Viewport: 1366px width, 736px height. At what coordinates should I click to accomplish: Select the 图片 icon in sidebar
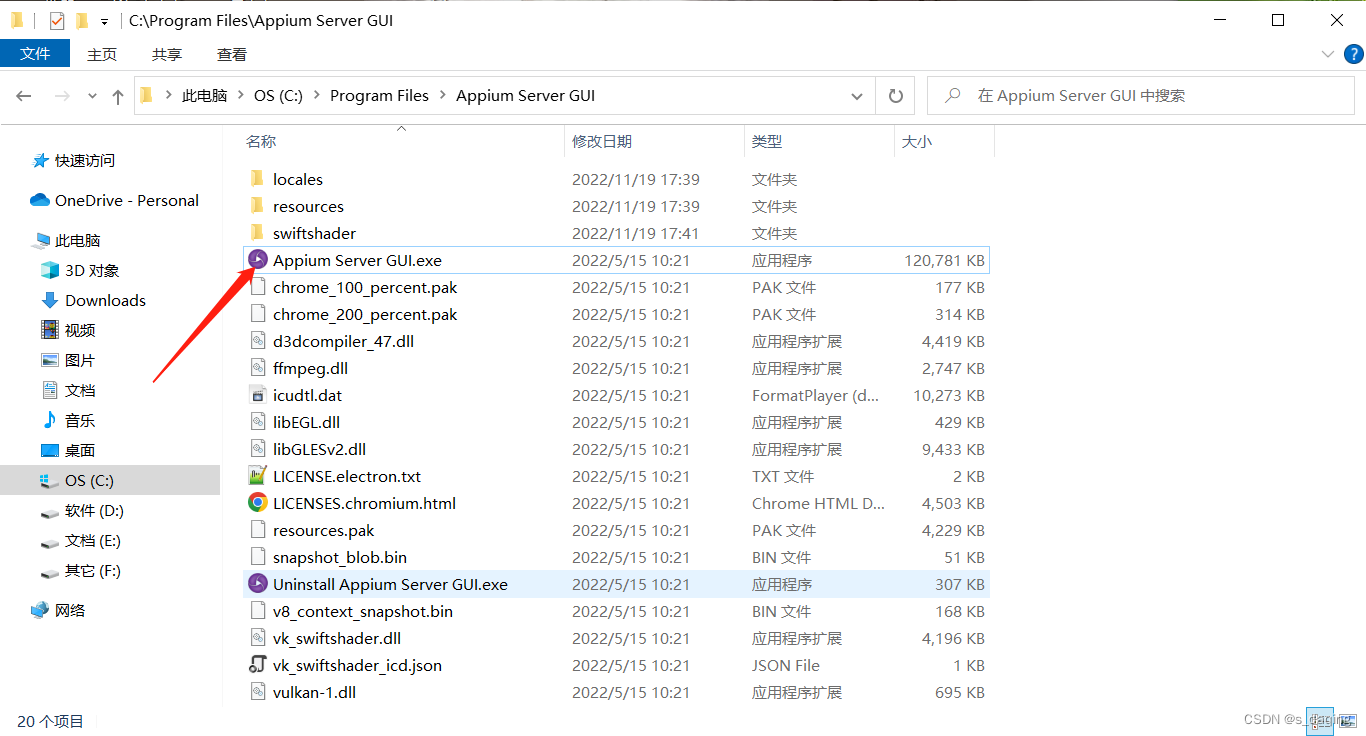coord(50,360)
